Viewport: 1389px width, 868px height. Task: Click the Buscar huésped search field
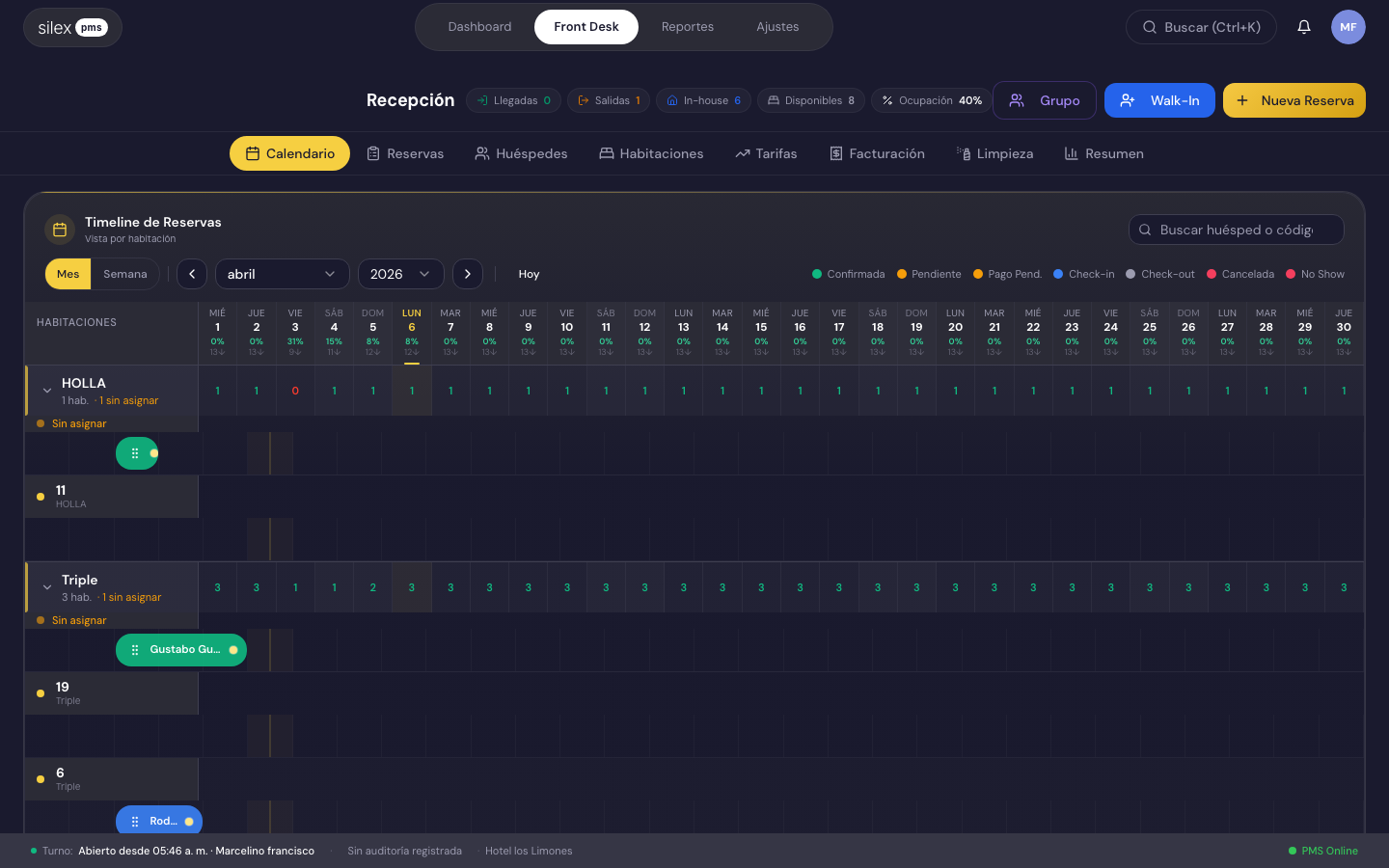[1236, 230]
